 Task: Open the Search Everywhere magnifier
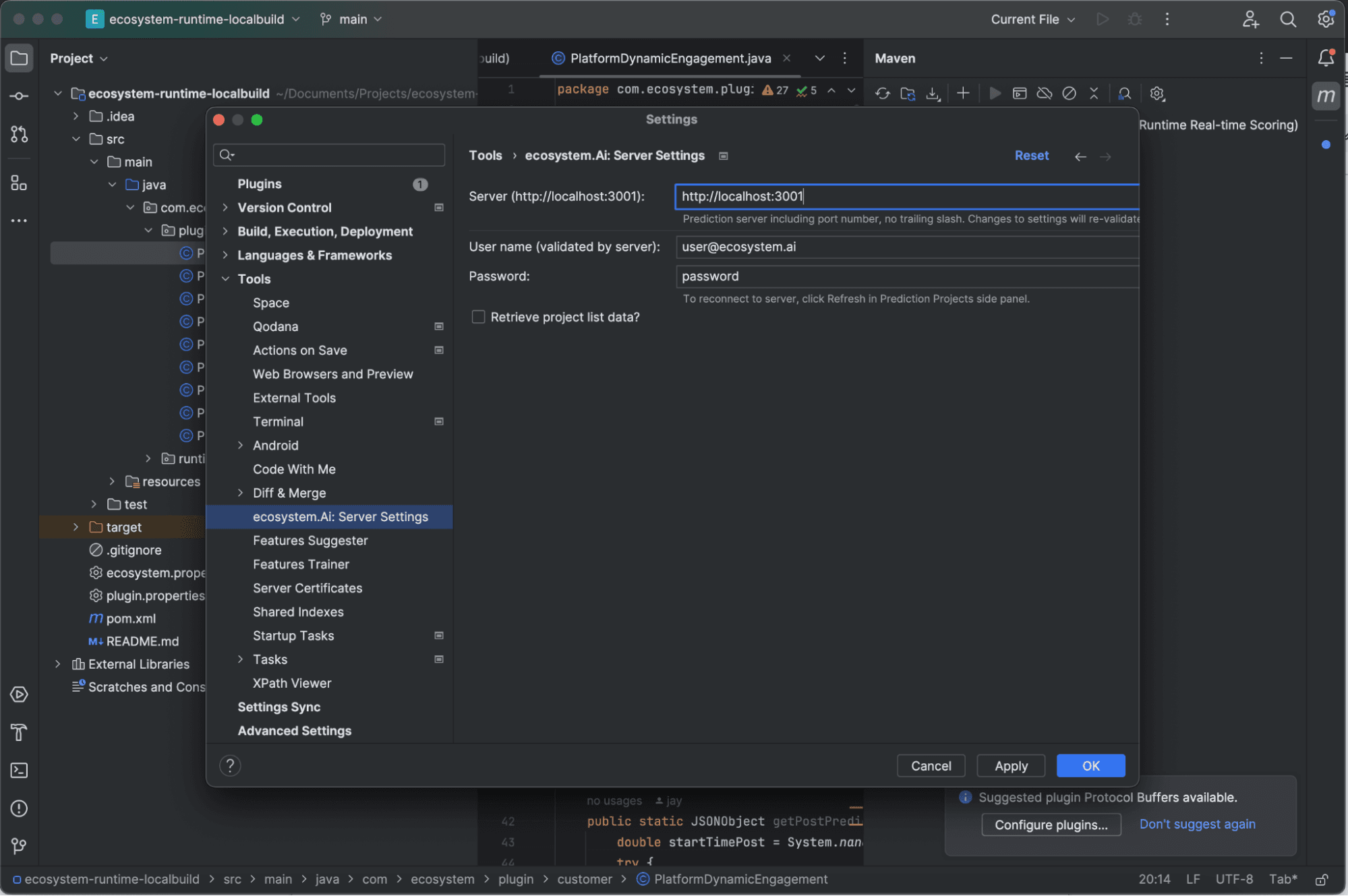[x=1287, y=20]
